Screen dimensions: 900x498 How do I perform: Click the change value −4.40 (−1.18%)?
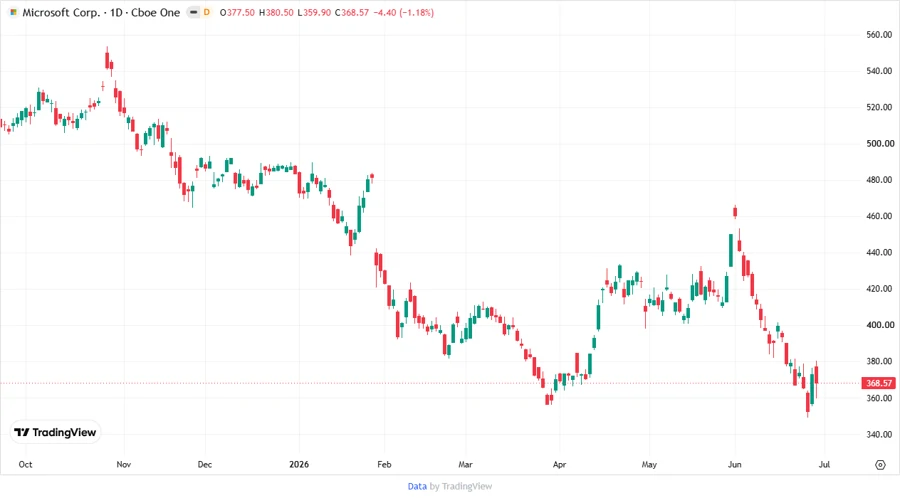[x=404, y=12]
